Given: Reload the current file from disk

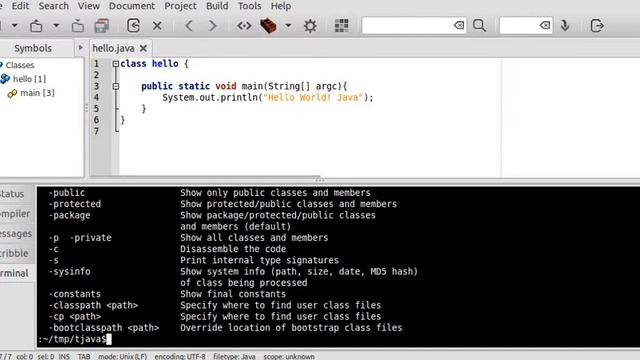Looking at the screenshot, I should (133, 26).
